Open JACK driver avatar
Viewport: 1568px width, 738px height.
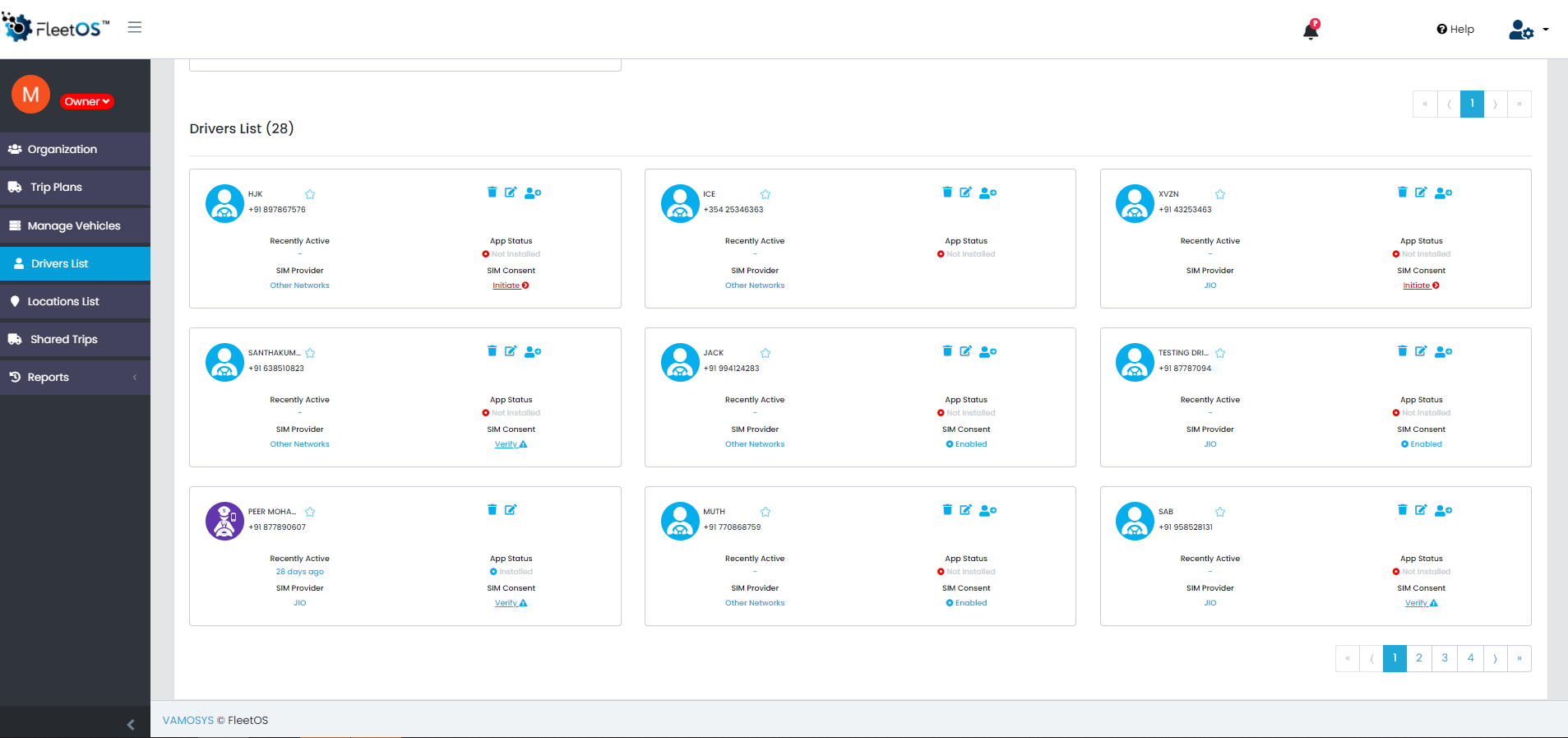(680, 362)
